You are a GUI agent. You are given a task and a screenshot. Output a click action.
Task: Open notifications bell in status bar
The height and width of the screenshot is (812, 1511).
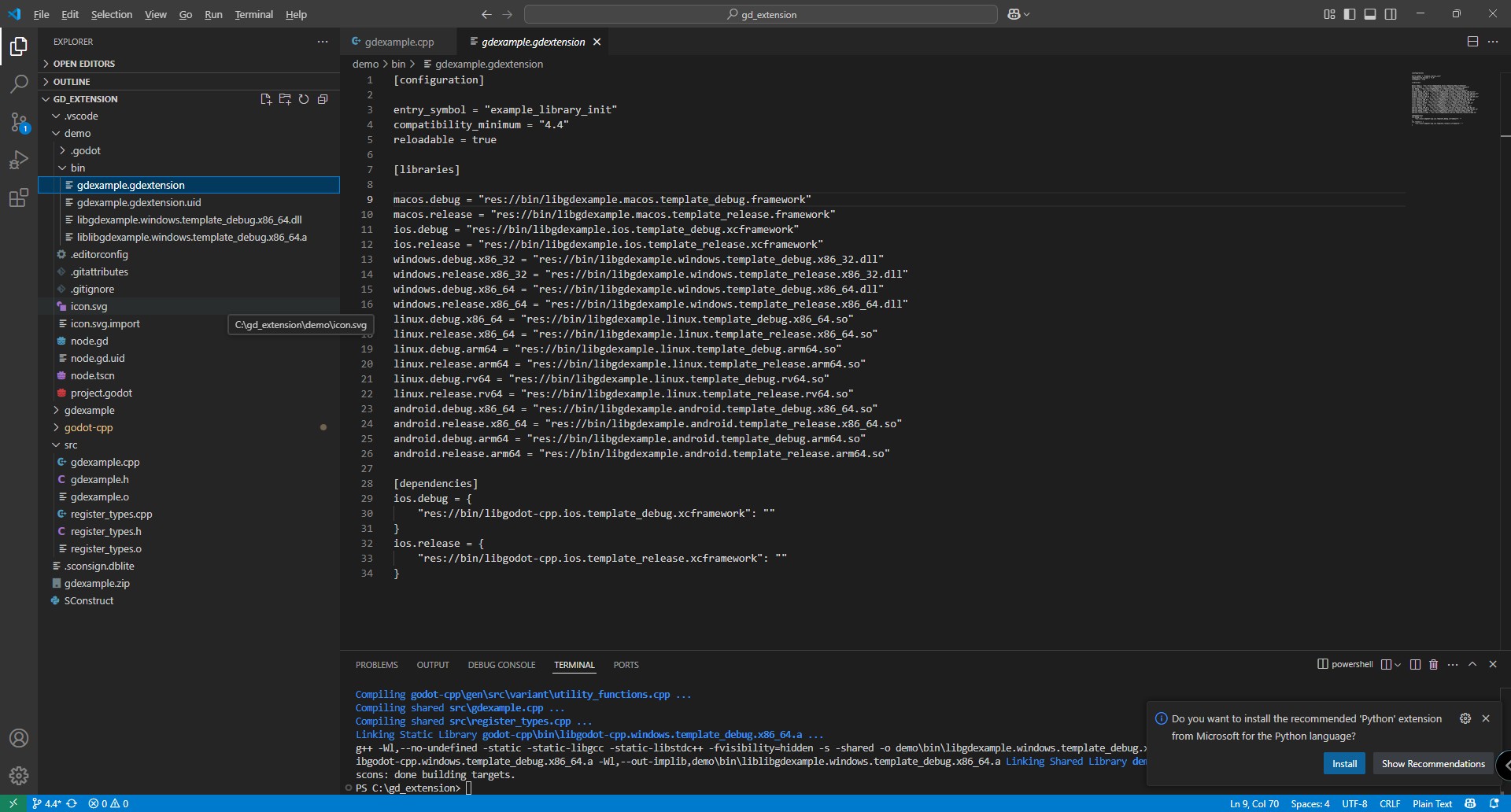[1494, 803]
